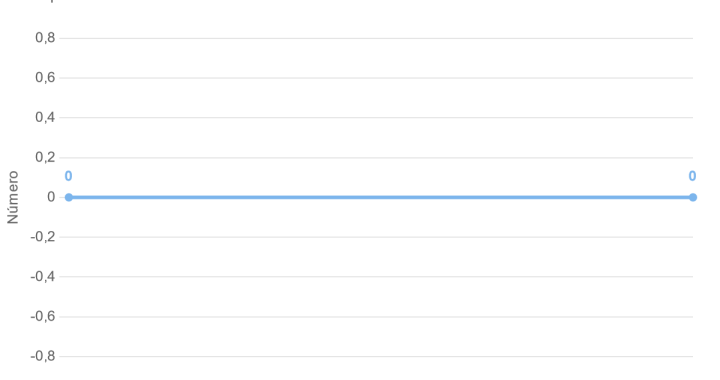Screen dimensions: 720x380
Task: Click the gridline at value 0,2
Action: 376,157
